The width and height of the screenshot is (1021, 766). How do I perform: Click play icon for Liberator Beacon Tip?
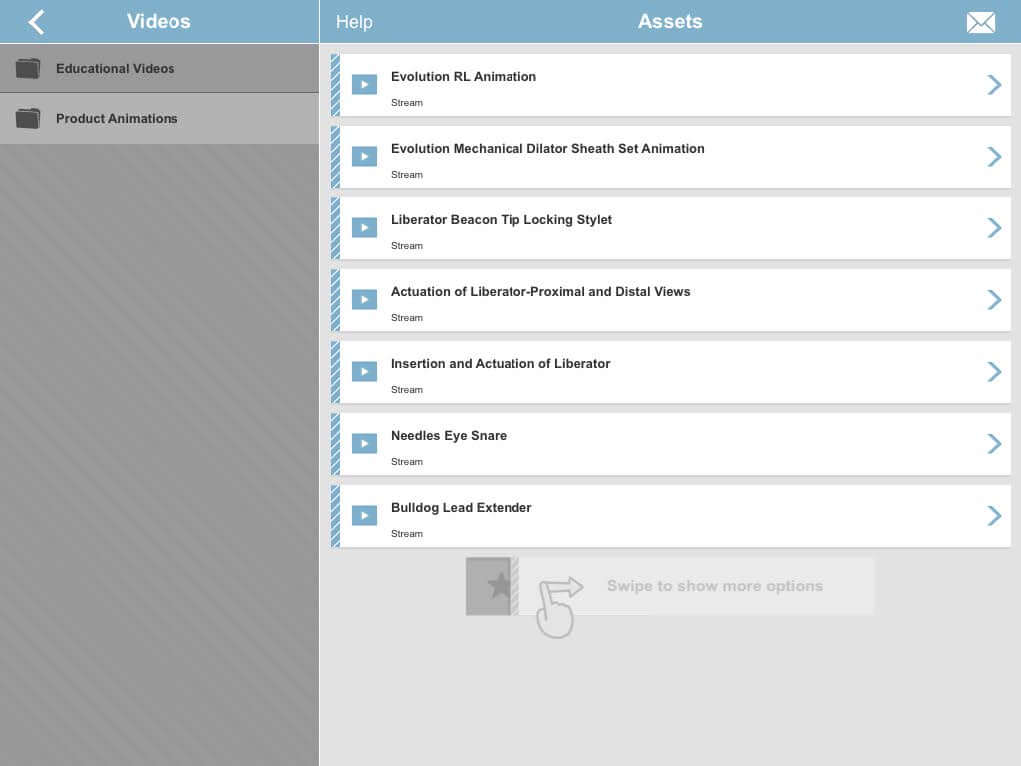364,228
